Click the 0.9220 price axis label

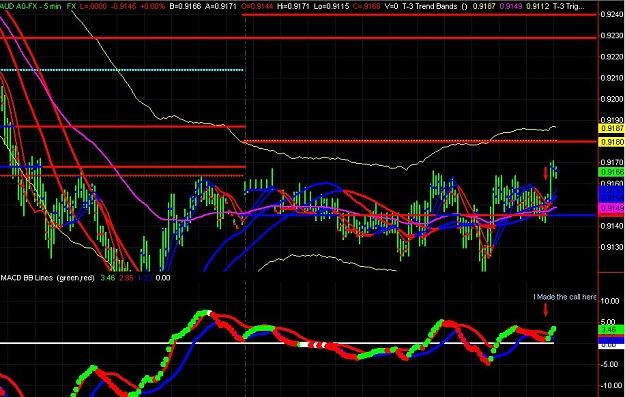pyautogui.click(x=611, y=57)
